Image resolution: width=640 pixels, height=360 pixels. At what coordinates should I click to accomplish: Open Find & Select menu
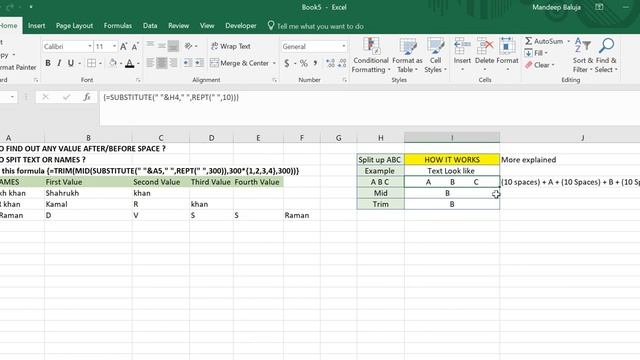tap(606, 55)
